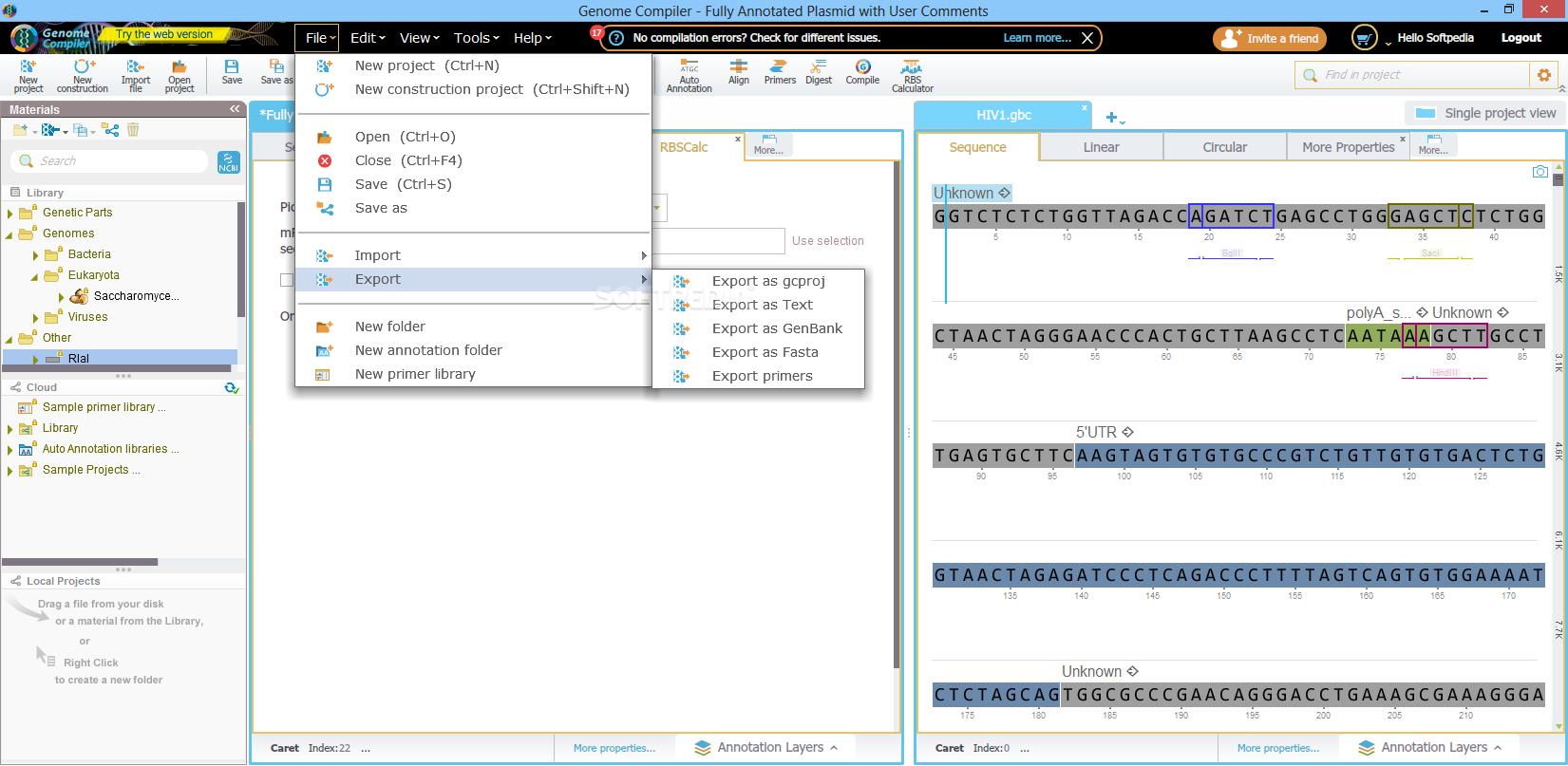Click the Find in project field
Screen dimensions: 1568x766
click(x=1413, y=75)
